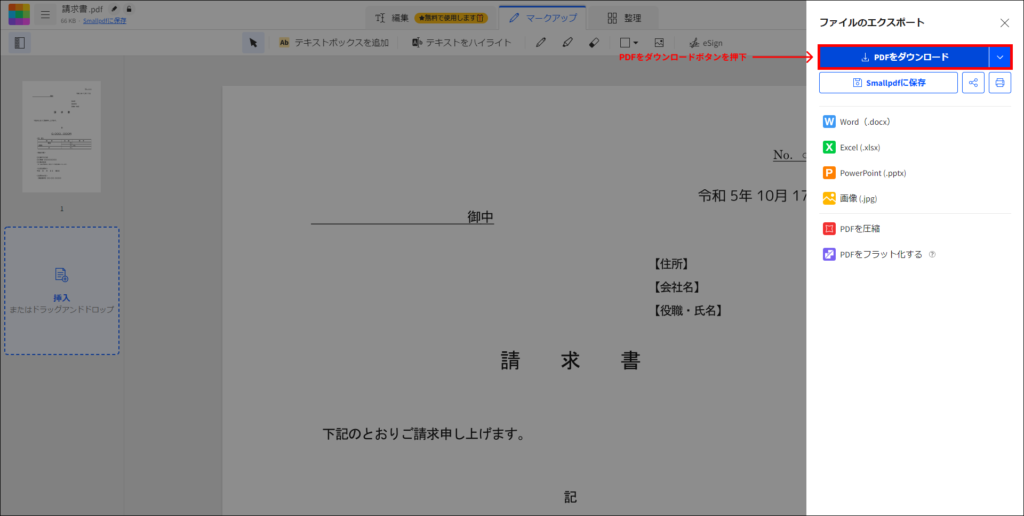The width and height of the screenshot is (1024, 516).
Task: Click the print icon button
Action: [1000, 83]
